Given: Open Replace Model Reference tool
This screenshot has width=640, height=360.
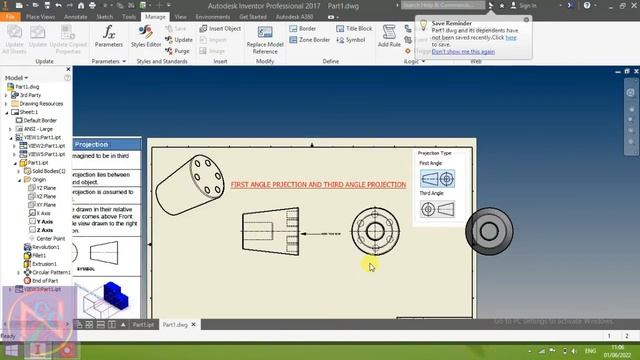Looking at the screenshot, I should 265,40.
